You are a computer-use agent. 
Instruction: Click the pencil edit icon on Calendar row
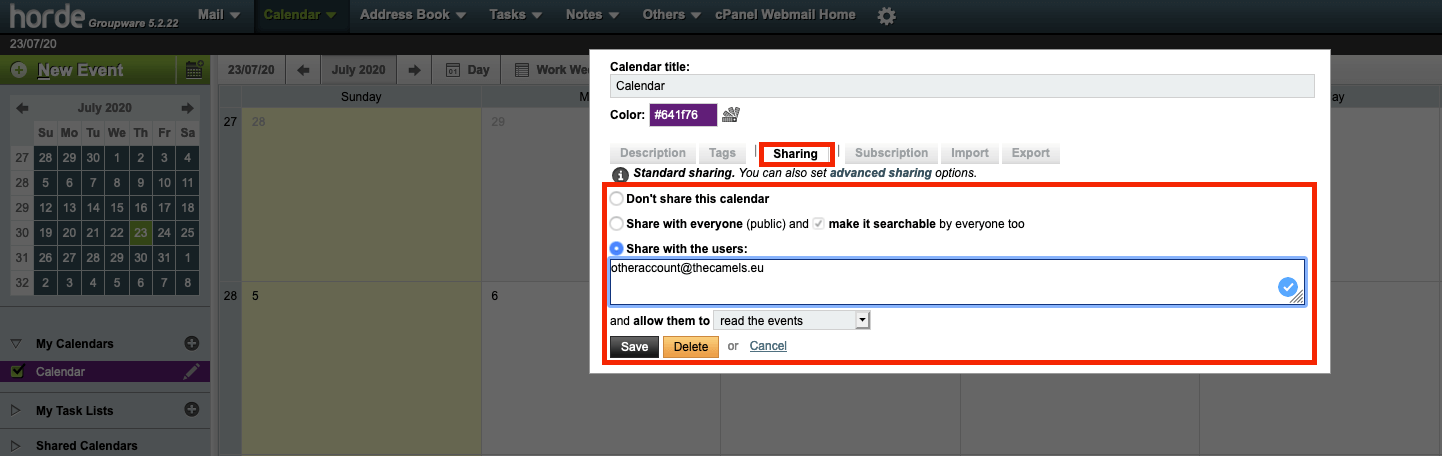(x=191, y=371)
